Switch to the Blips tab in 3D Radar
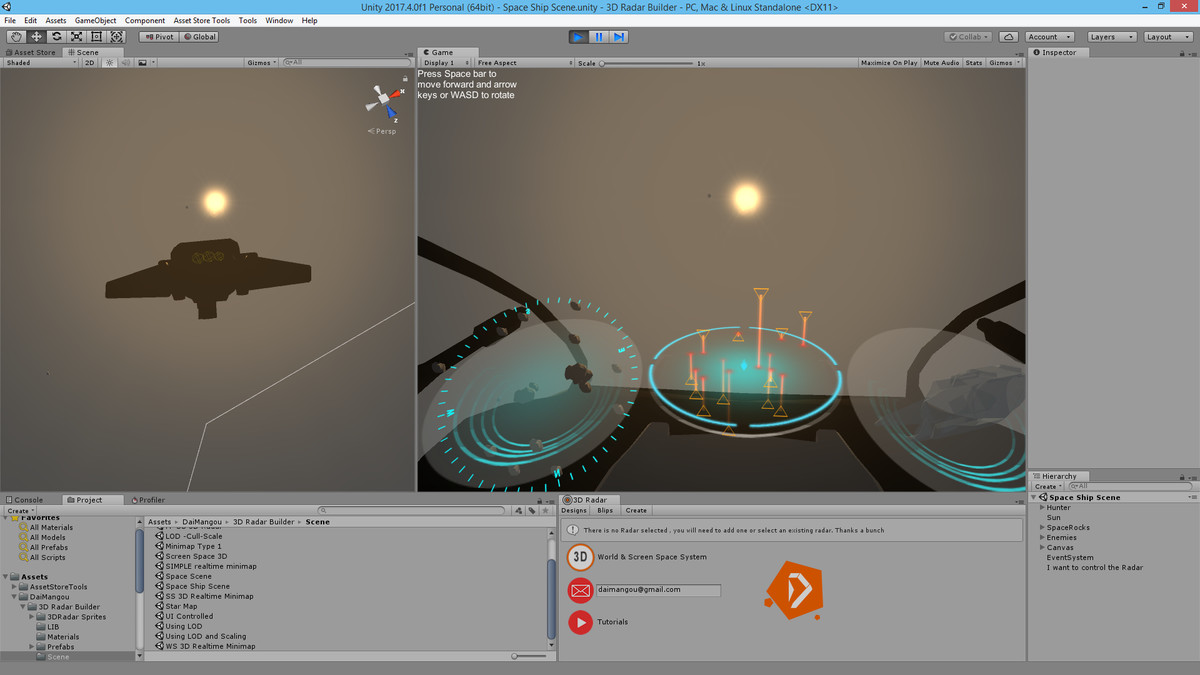Image resolution: width=1200 pixels, height=675 pixels. (x=605, y=510)
